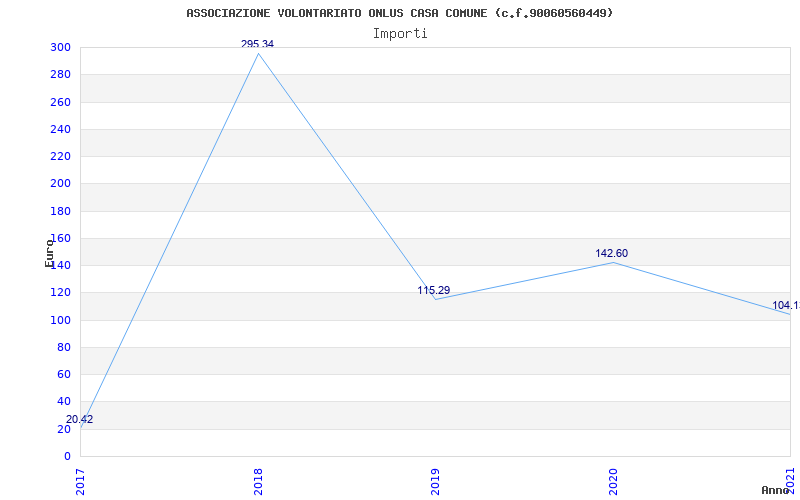Select the 2020 year label
Image resolution: width=800 pixels, height=500 pixels.
point(613,482)
